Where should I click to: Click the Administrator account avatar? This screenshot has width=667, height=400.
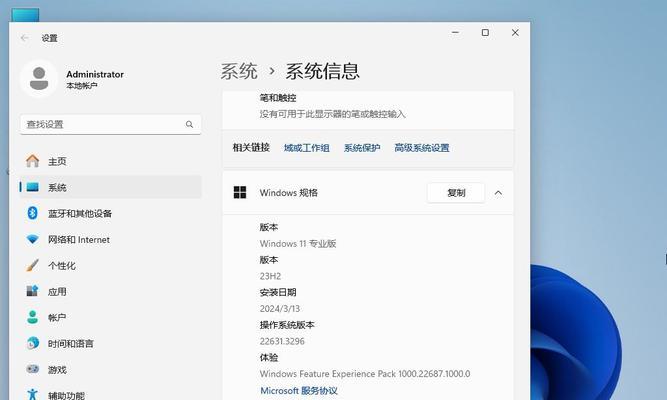click(x=39, y=79)
